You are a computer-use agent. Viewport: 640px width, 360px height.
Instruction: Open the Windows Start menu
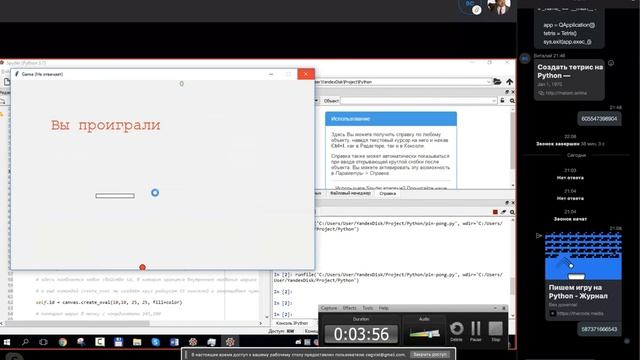[x=7, y=342]
